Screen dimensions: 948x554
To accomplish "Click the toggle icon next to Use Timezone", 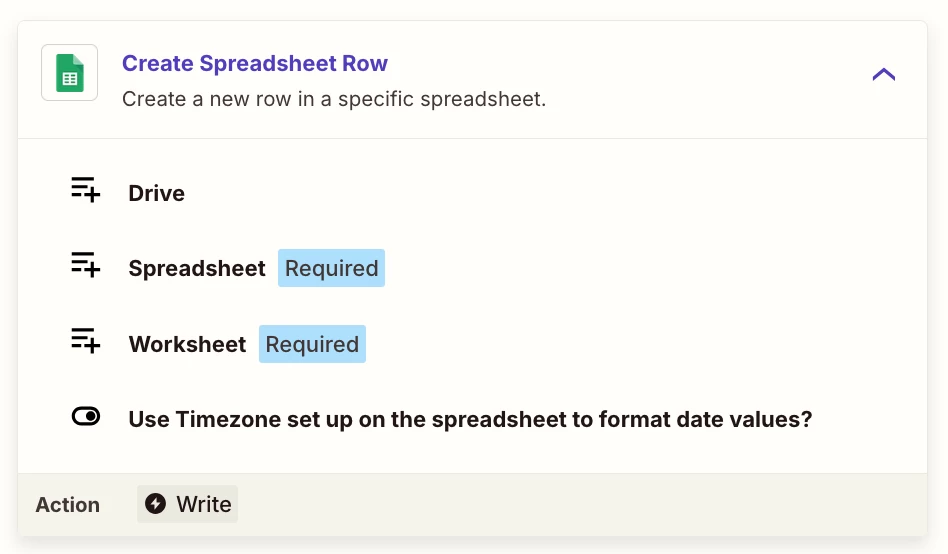I will 86,418.
